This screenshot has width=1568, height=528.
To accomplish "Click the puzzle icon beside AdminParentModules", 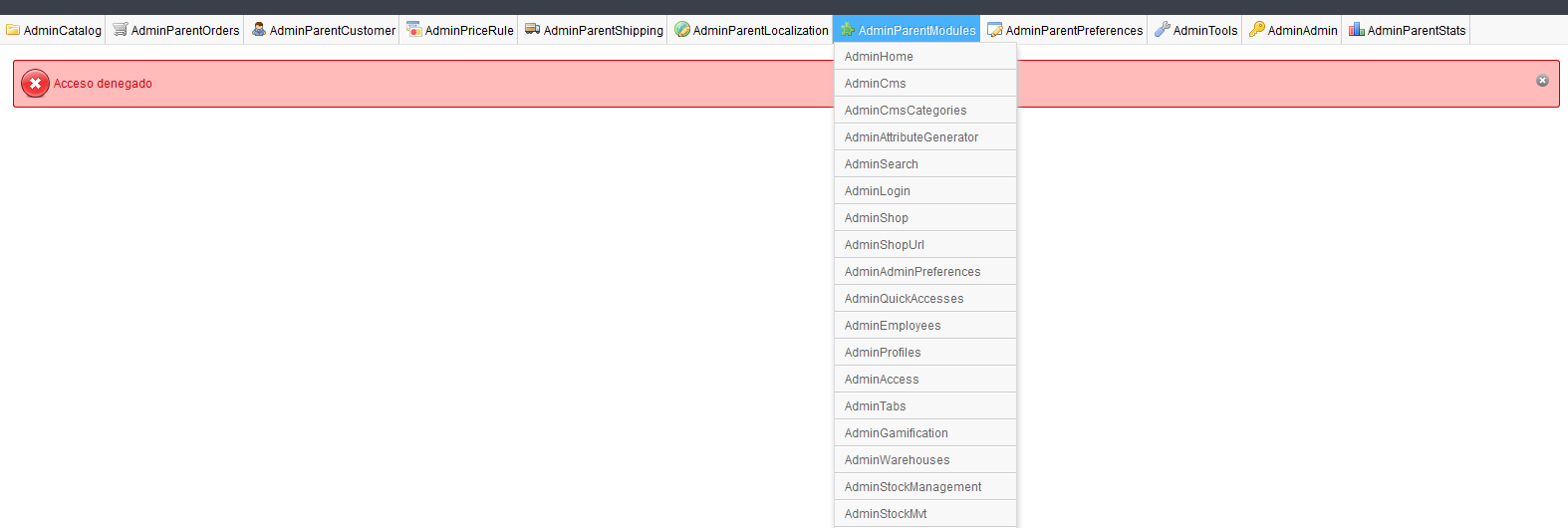I will 848,30.
